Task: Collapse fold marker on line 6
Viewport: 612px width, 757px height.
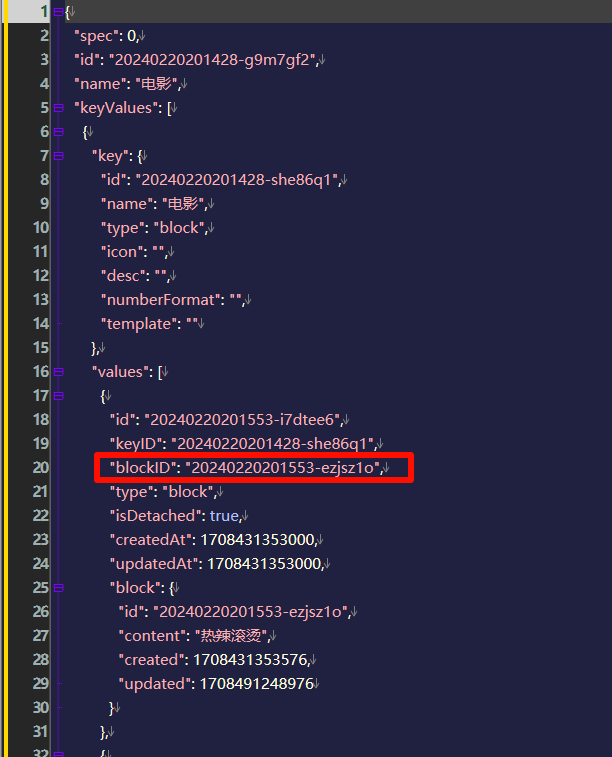Action: click(58, 131)
